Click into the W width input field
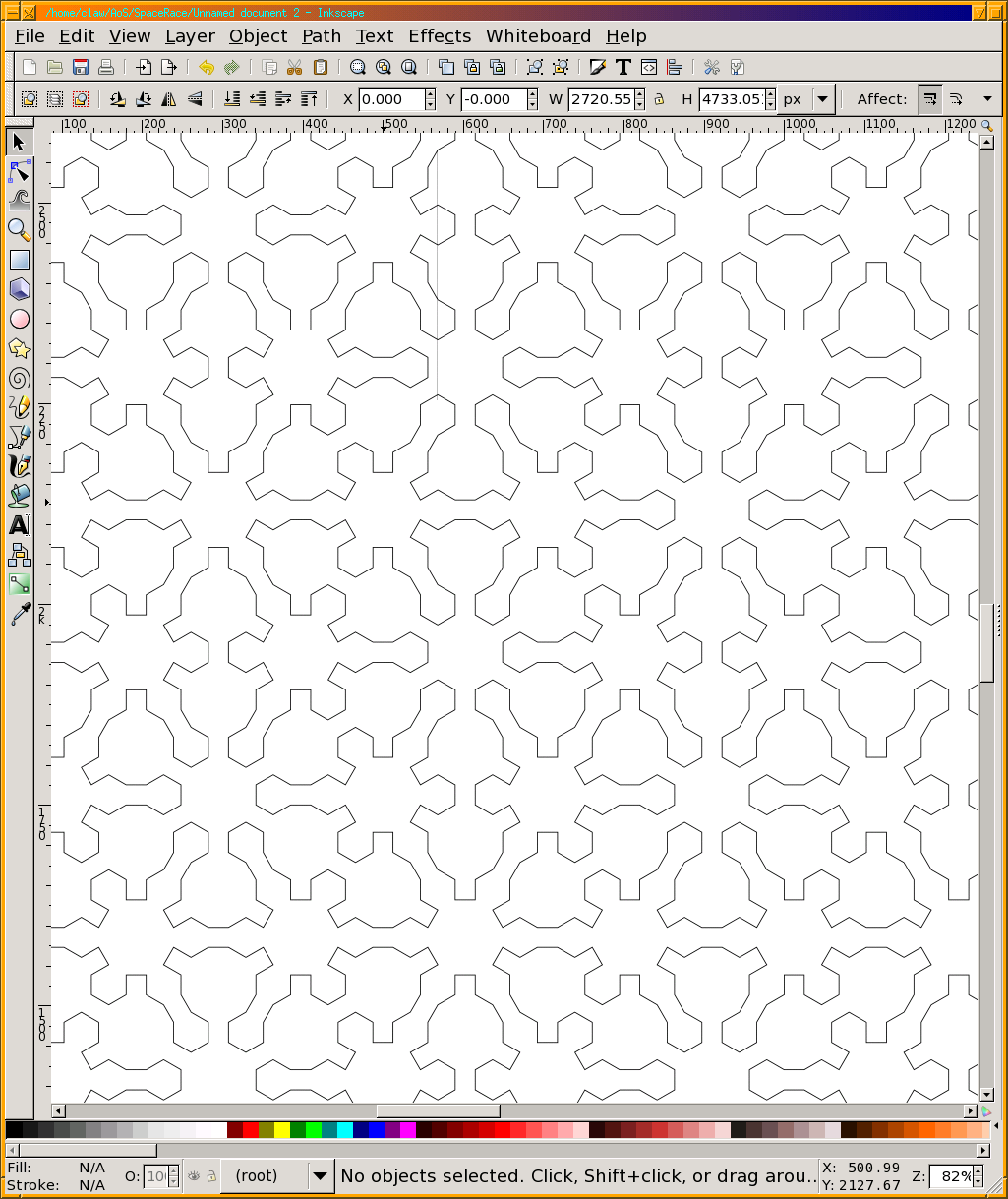Viewport: 1008px width, 1199px height. click(x=601, y=99)
